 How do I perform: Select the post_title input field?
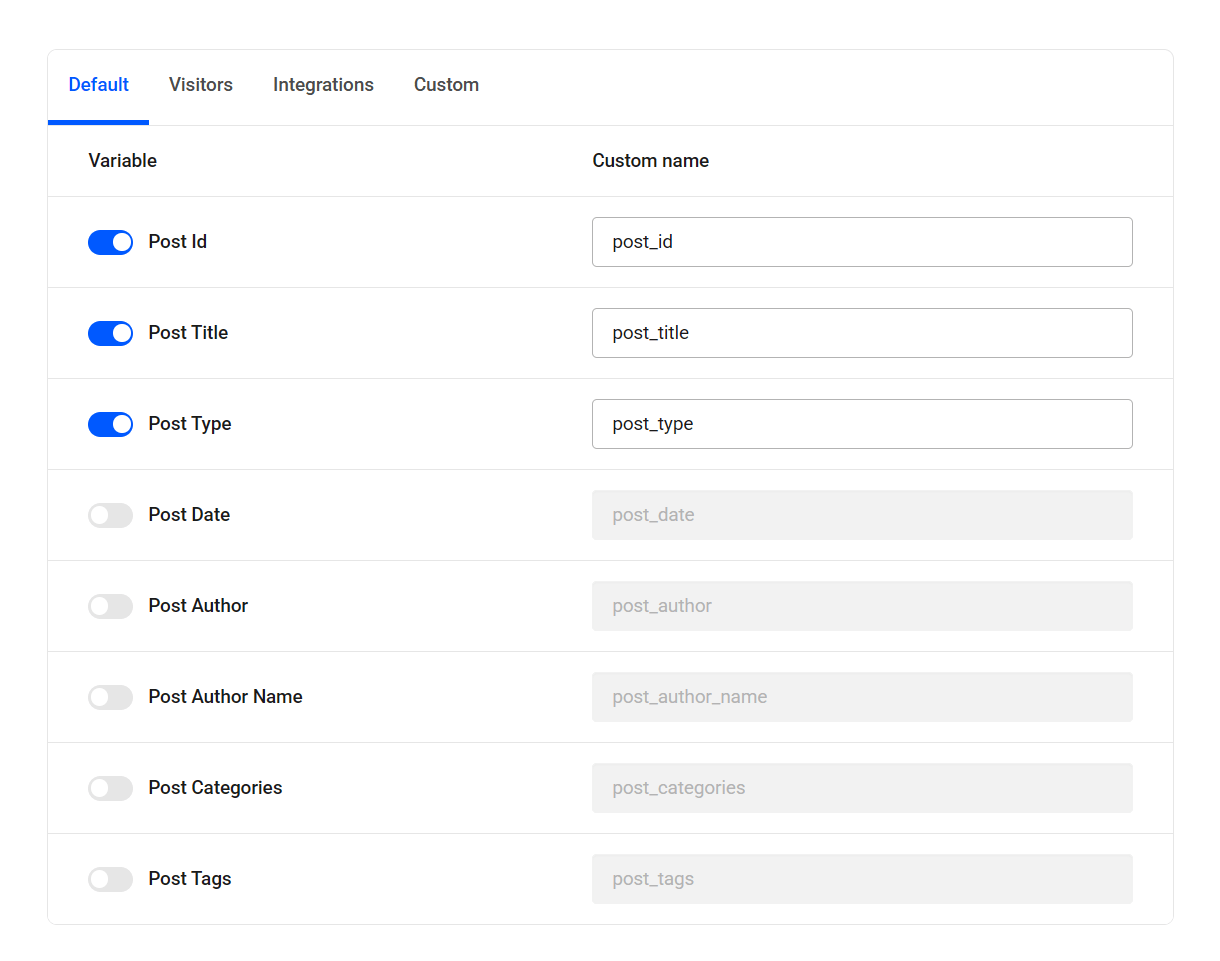tap(862, 333)
